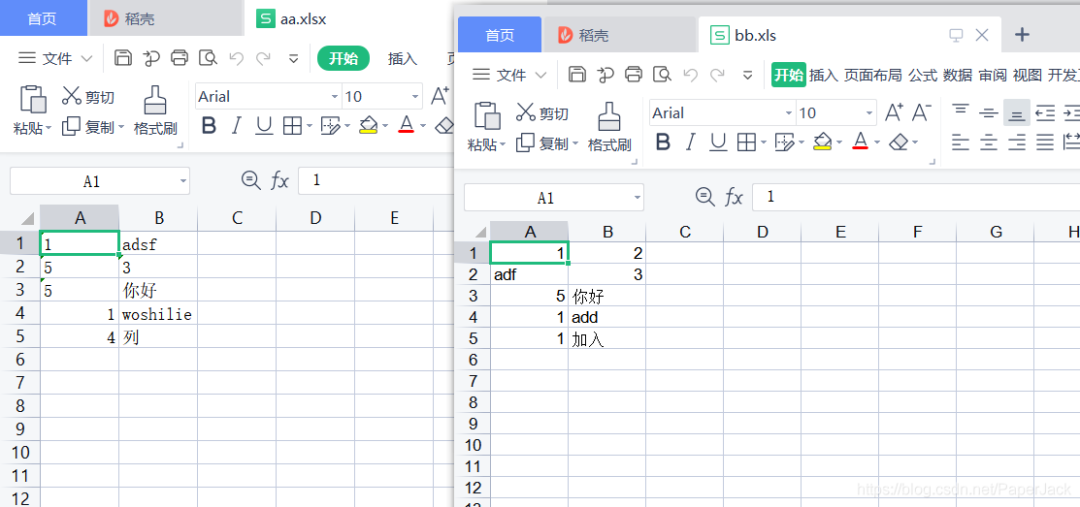Click 首页 tab in aa.xlsx window

click(43, 19)
